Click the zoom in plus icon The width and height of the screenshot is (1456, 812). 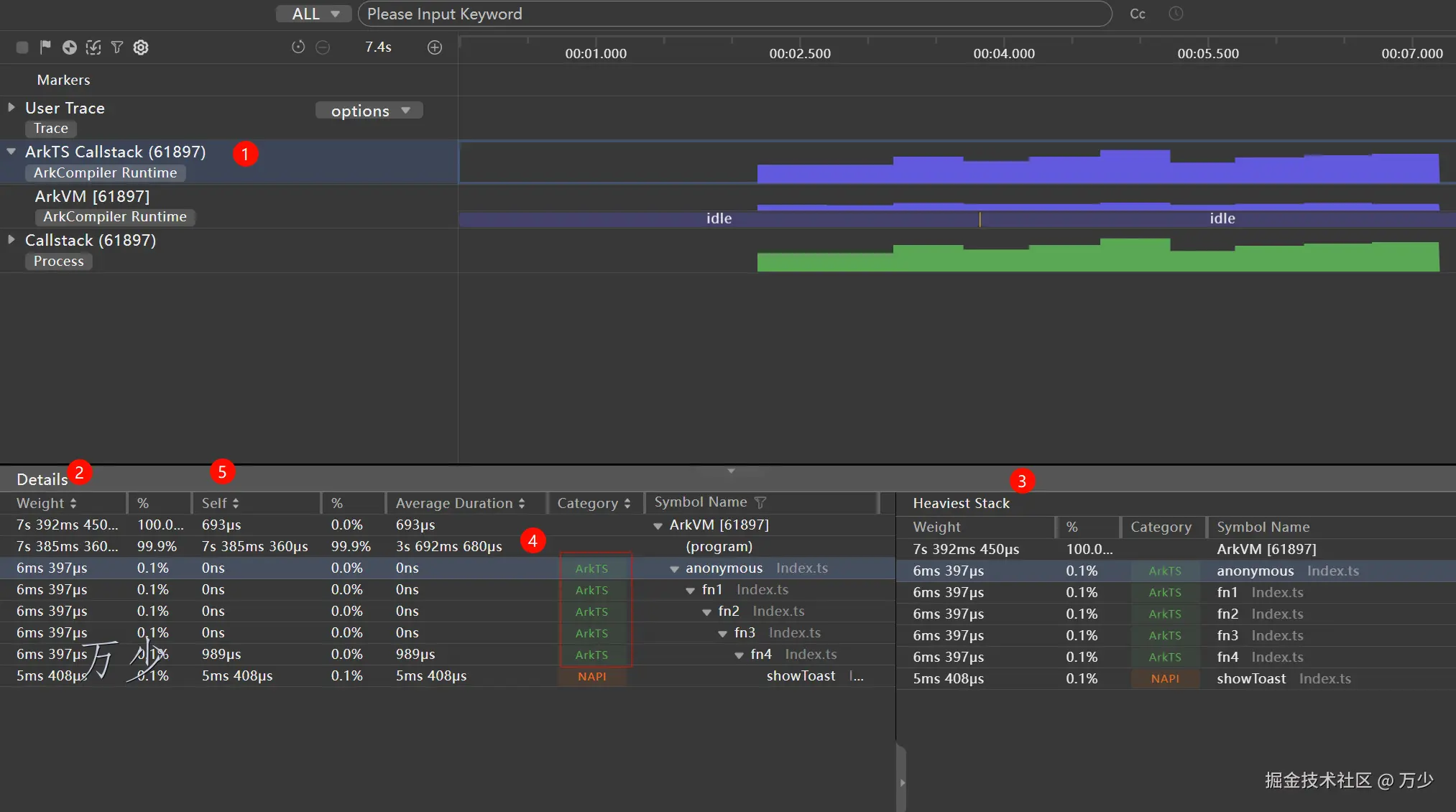435,47
